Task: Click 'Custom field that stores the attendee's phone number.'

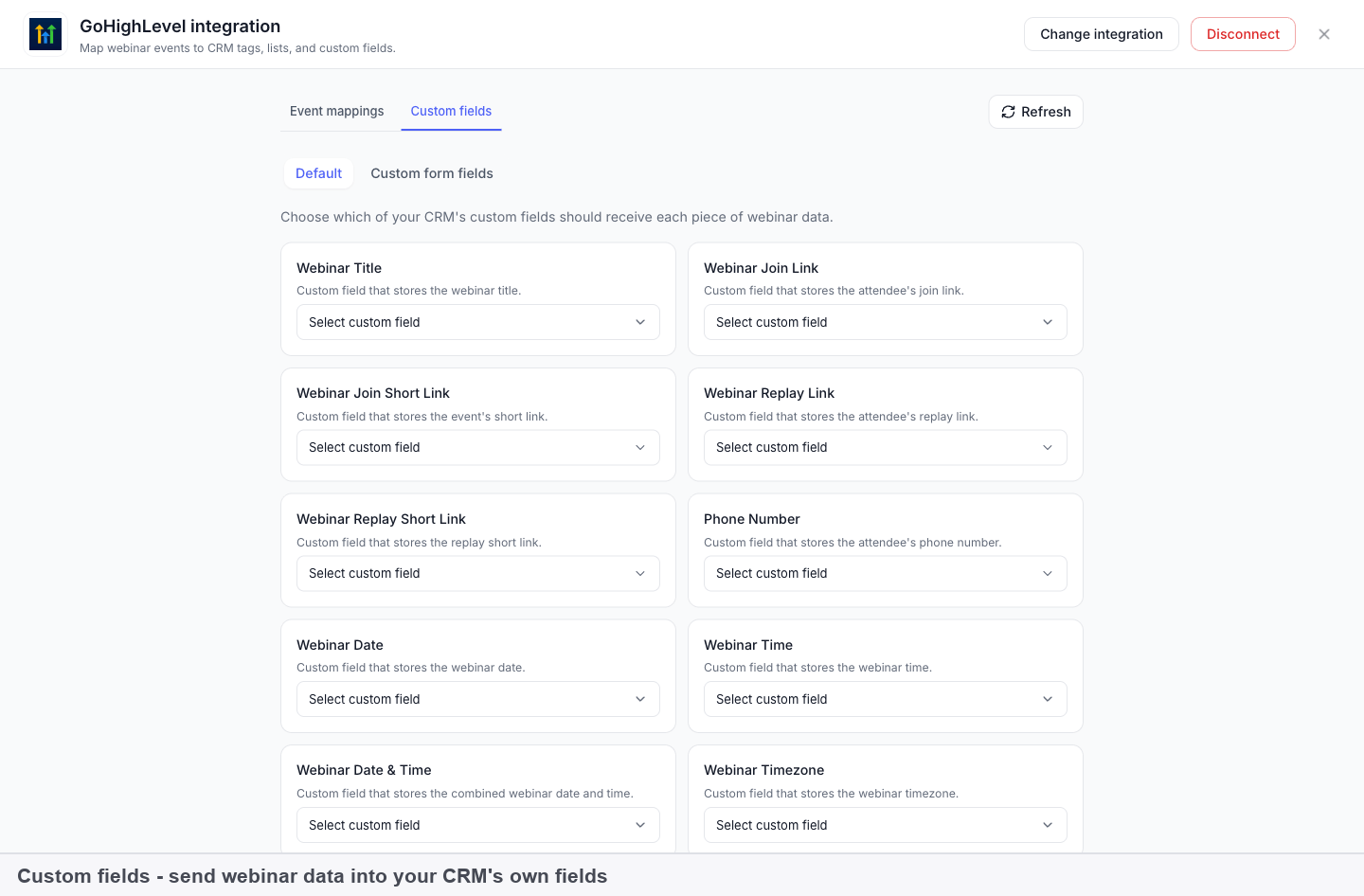Action: tap(852, 543)
